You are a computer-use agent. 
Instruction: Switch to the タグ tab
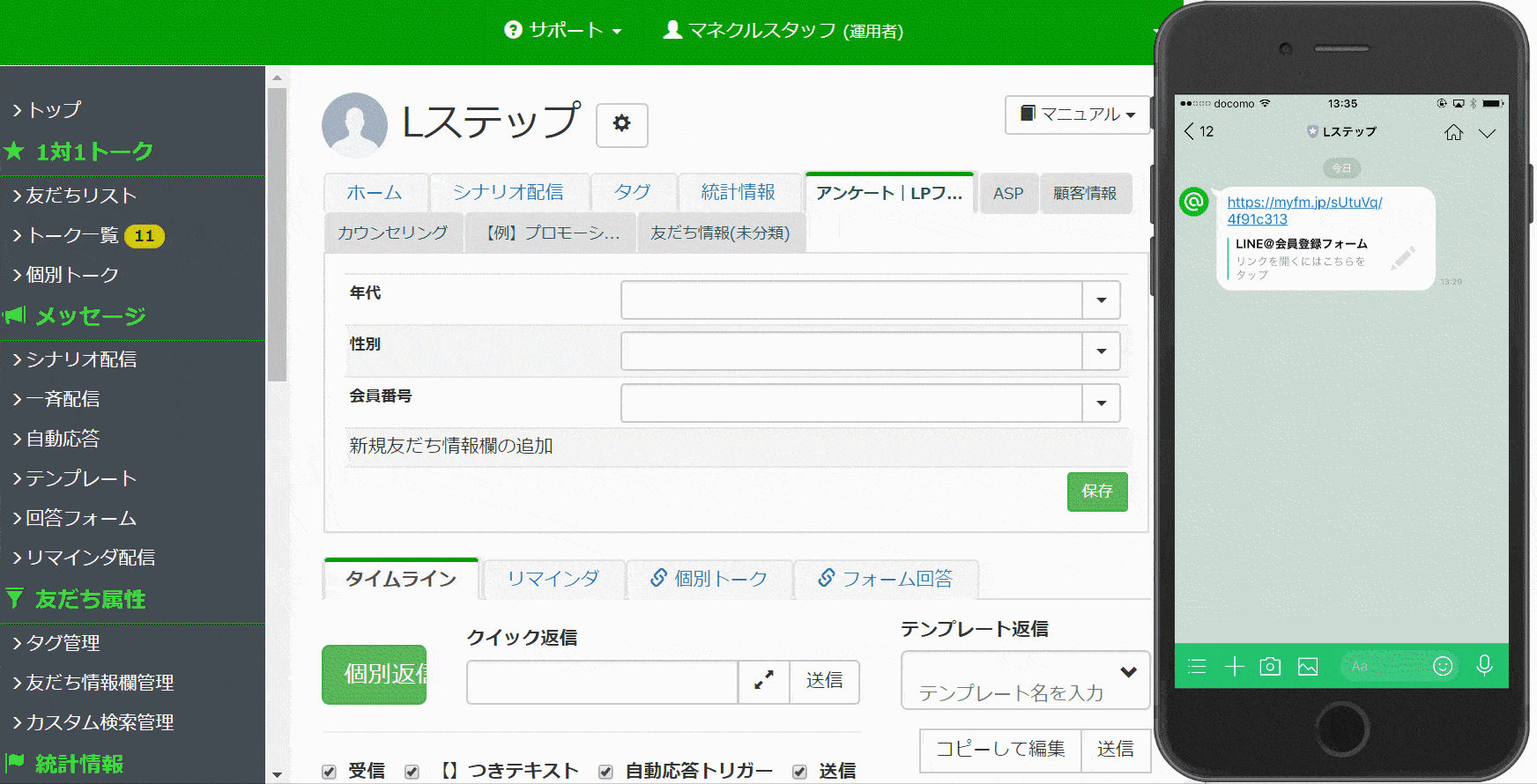[x=633, y=192]
